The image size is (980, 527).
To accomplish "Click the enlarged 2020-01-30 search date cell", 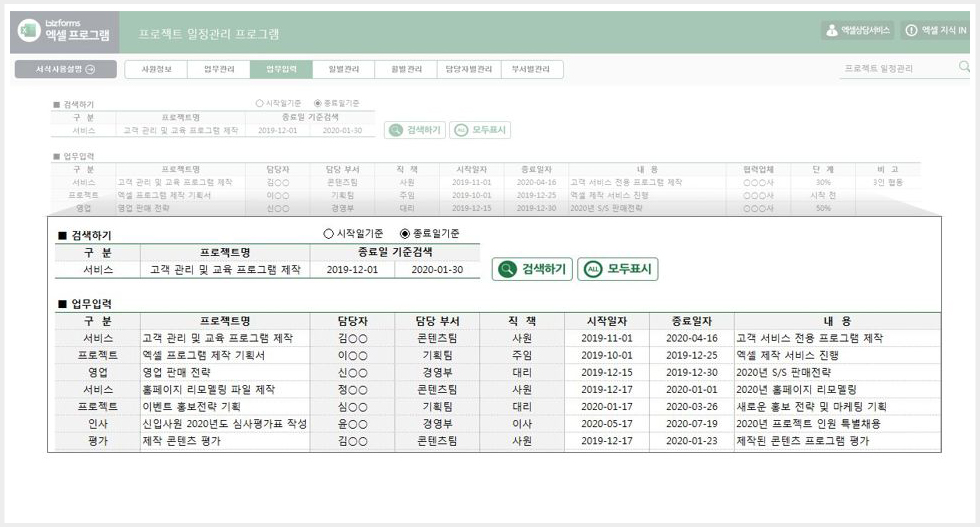I will tap(438, 269).
